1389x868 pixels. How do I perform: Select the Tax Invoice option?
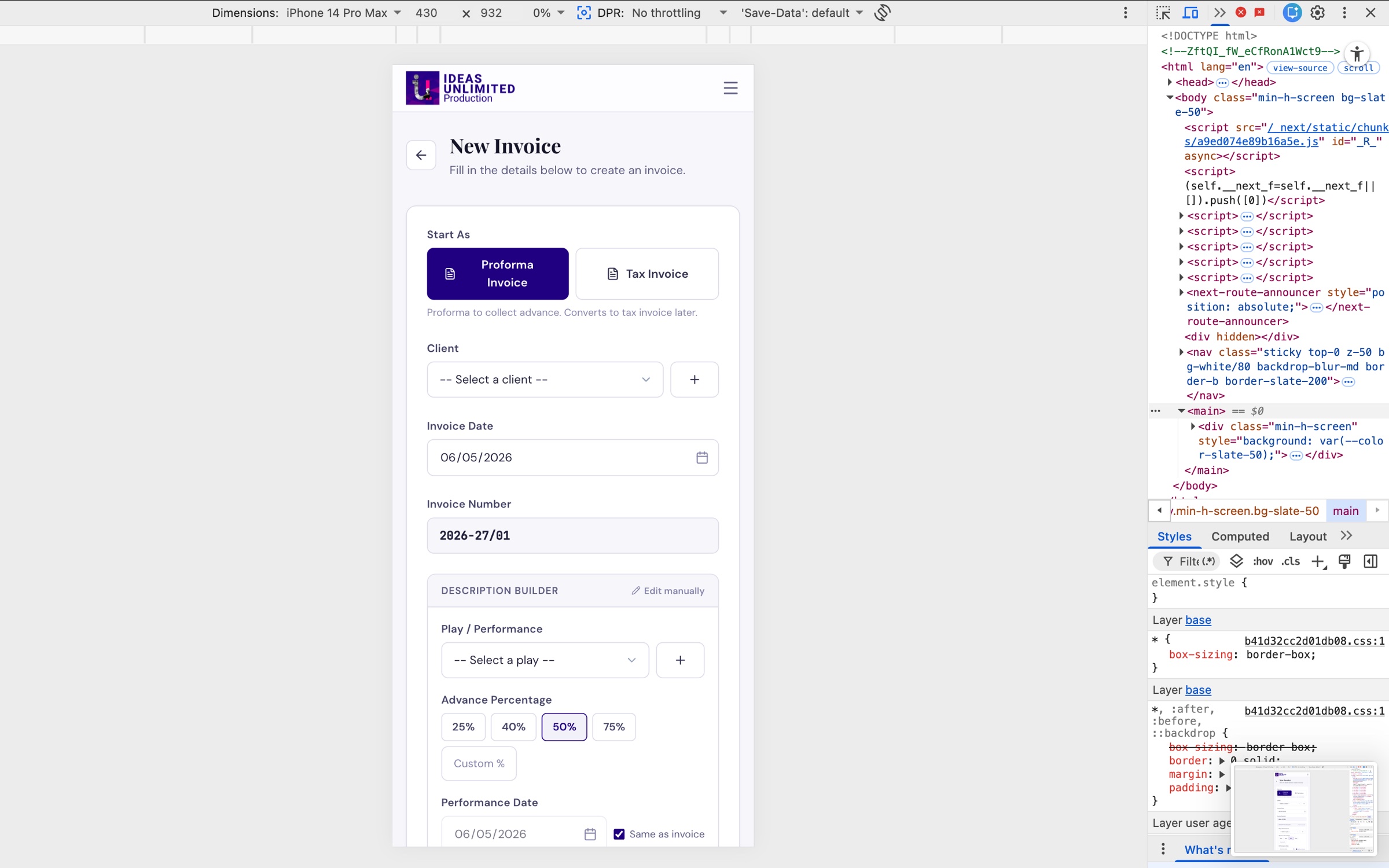(647, 274)
